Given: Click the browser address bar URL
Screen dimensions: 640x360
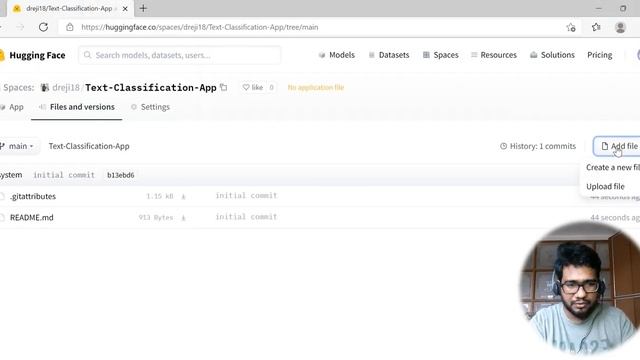Looking at the screenshot, I should click(200, 27).
